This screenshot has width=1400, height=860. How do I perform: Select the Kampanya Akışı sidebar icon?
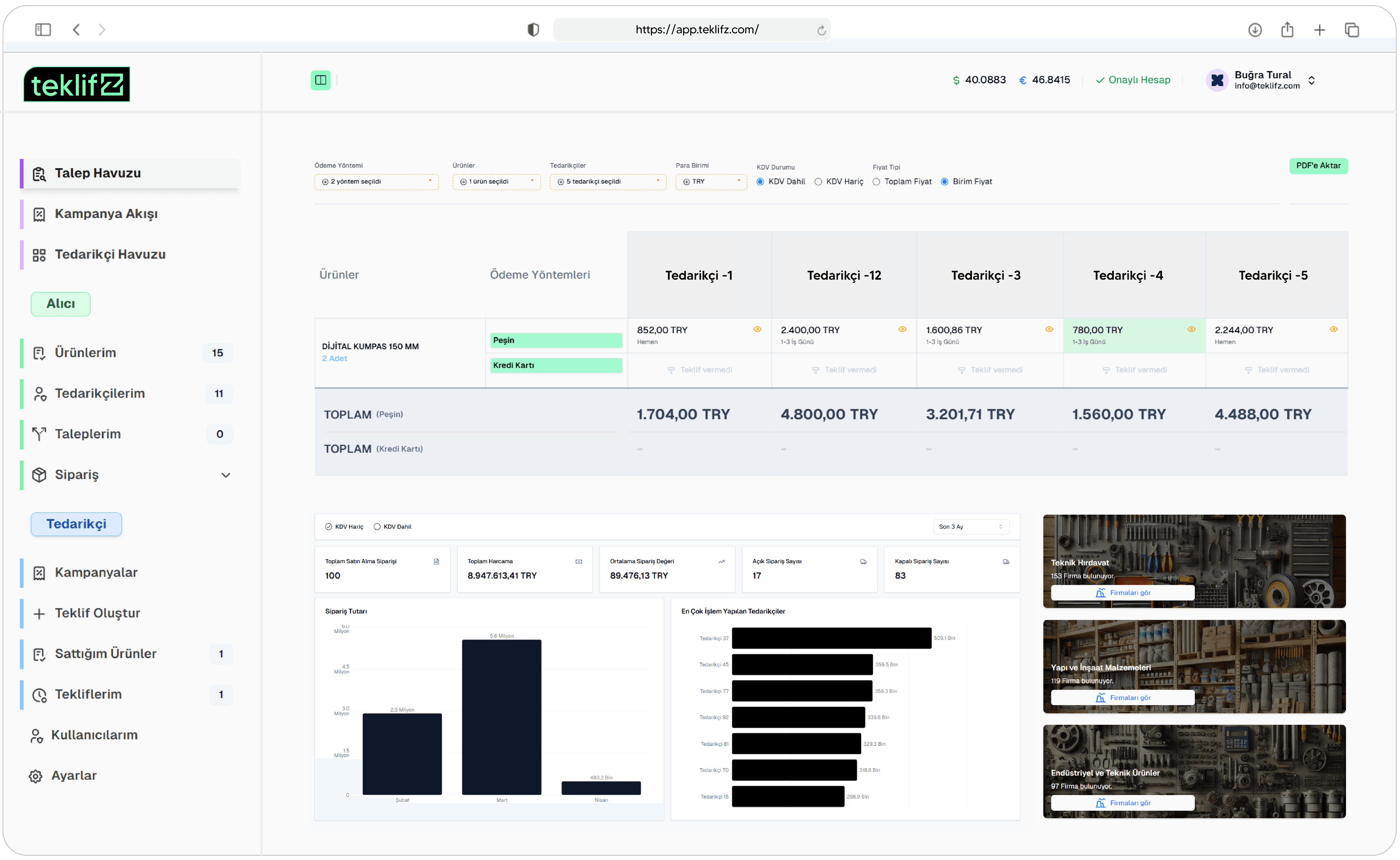click(39, 214)
